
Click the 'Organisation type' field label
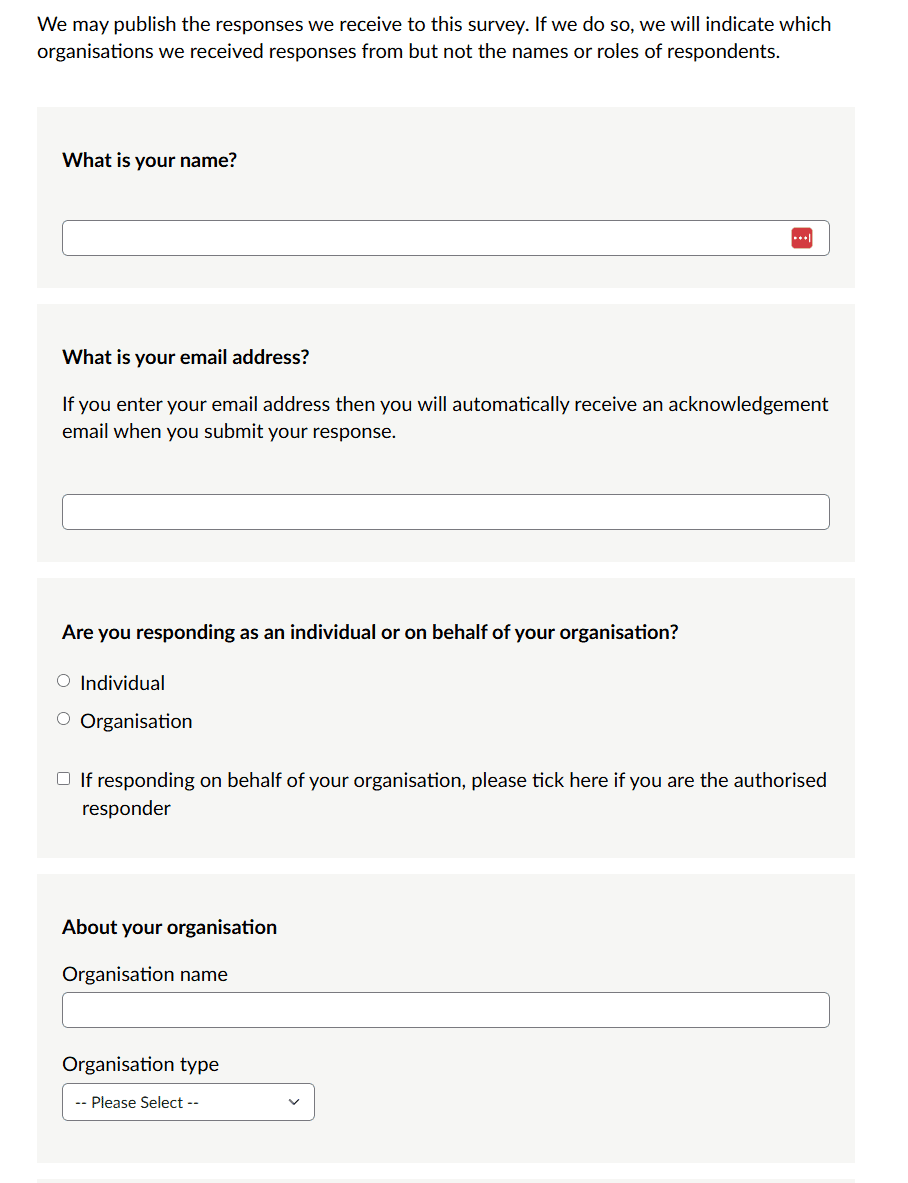[x=140, y=1064]
